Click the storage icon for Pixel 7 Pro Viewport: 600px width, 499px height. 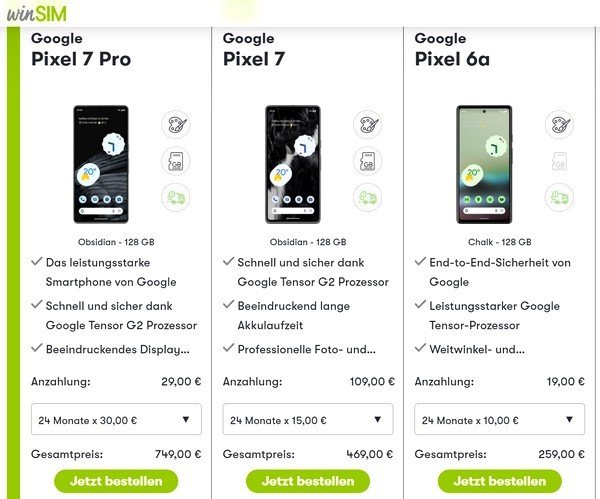176,161
